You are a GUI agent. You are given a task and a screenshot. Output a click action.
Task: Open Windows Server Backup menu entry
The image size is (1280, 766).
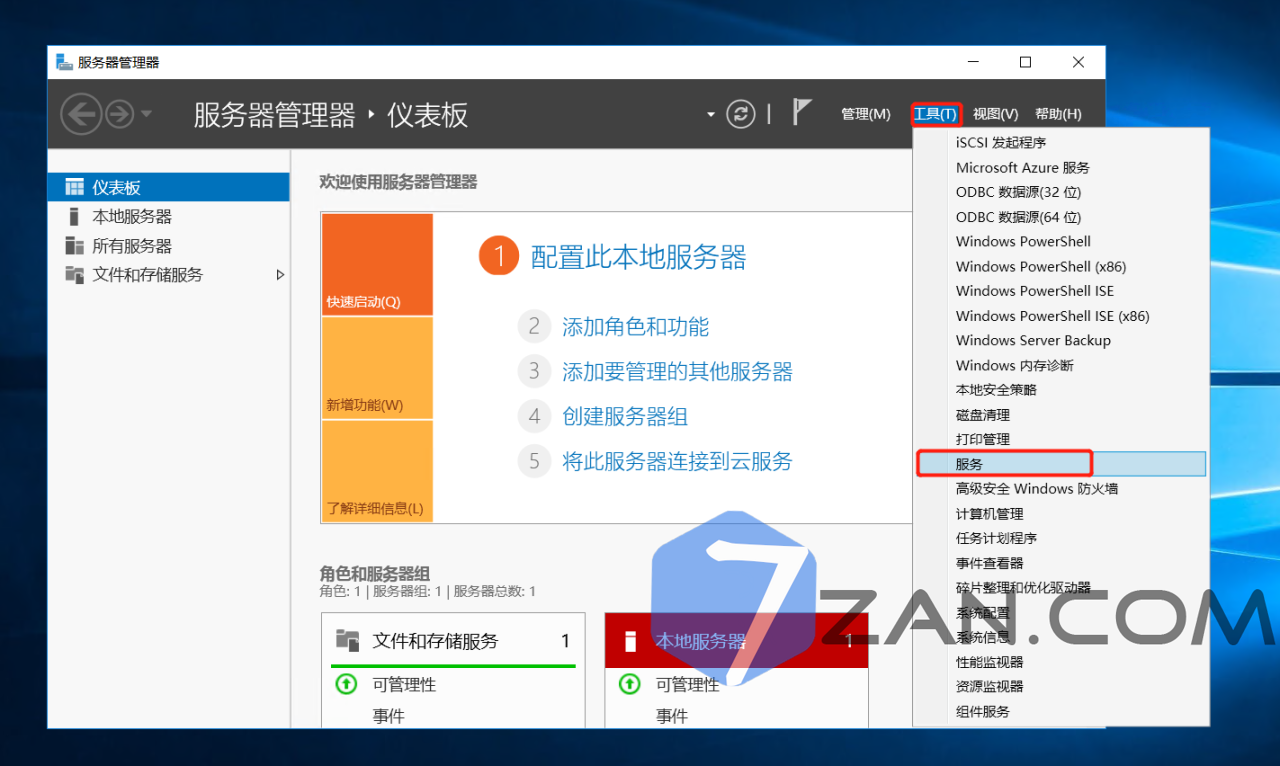point(1061,340)
